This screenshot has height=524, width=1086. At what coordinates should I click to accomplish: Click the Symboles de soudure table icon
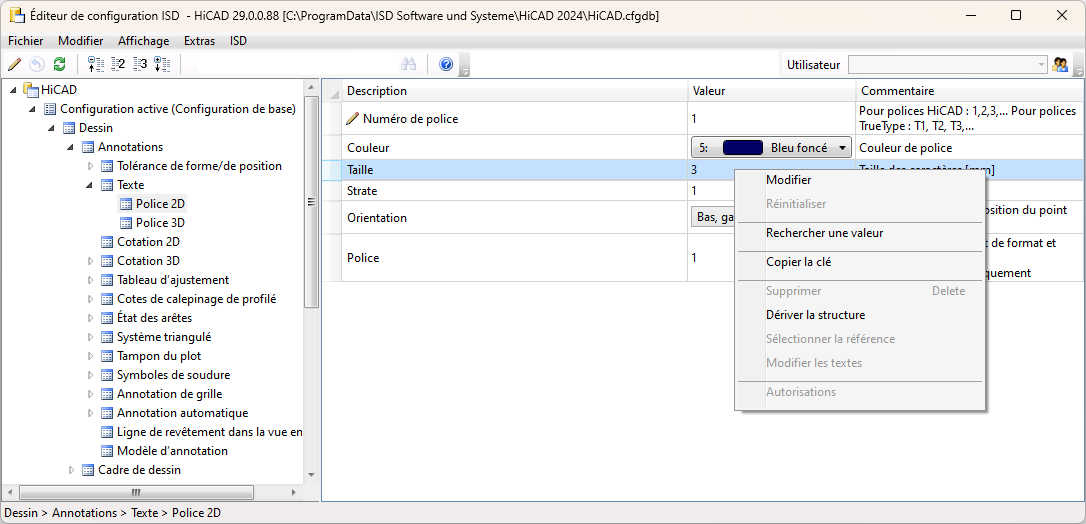pyautogui.click(x=107, y=375)
